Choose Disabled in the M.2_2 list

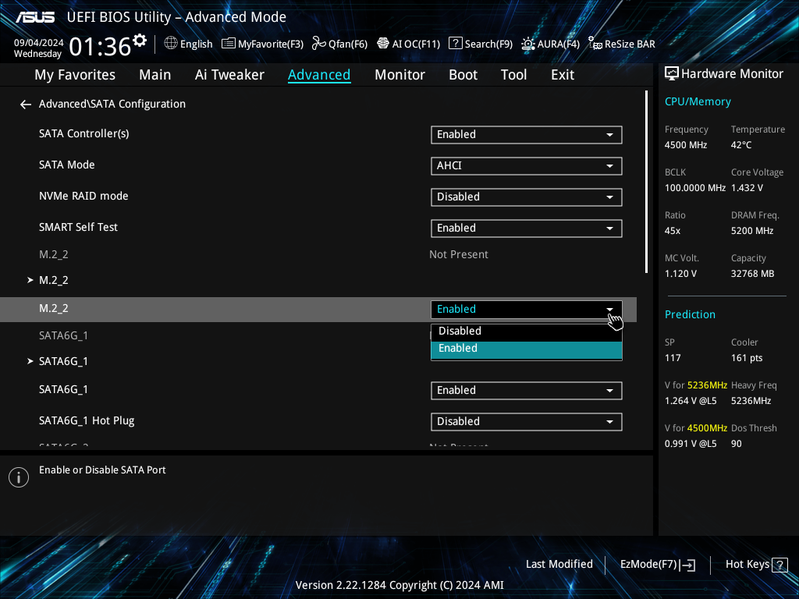[526, 331]
